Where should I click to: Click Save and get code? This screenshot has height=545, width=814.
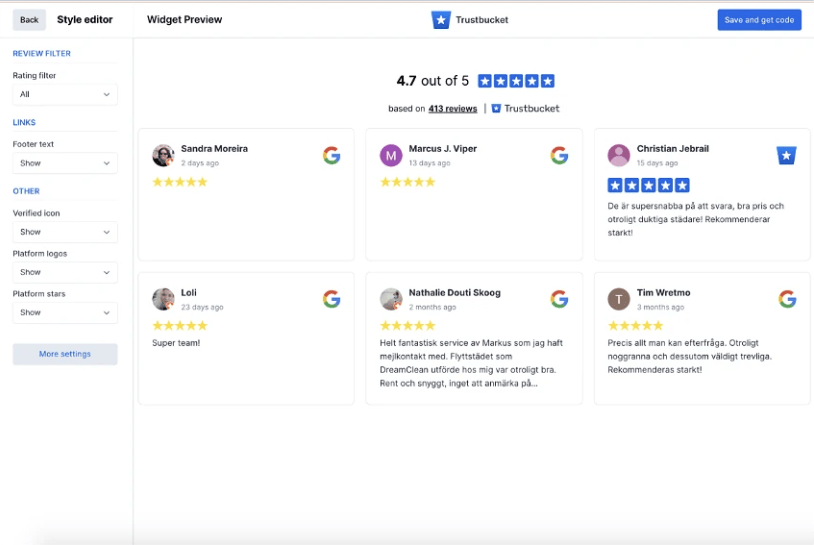(x=759, y=20)
